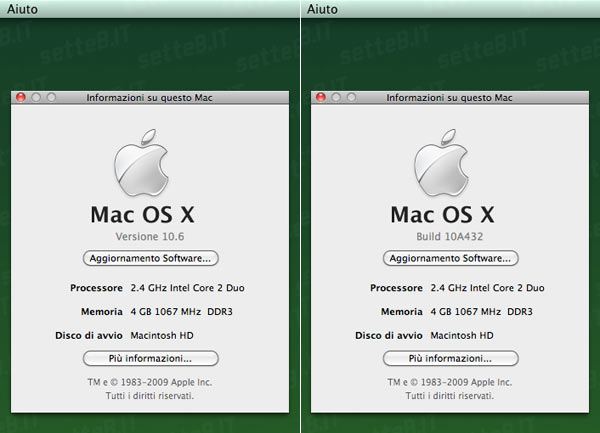This screenshot has width=600, height=433.
Task: Click Aggiornamento Software button in right window
Action: 450,258
